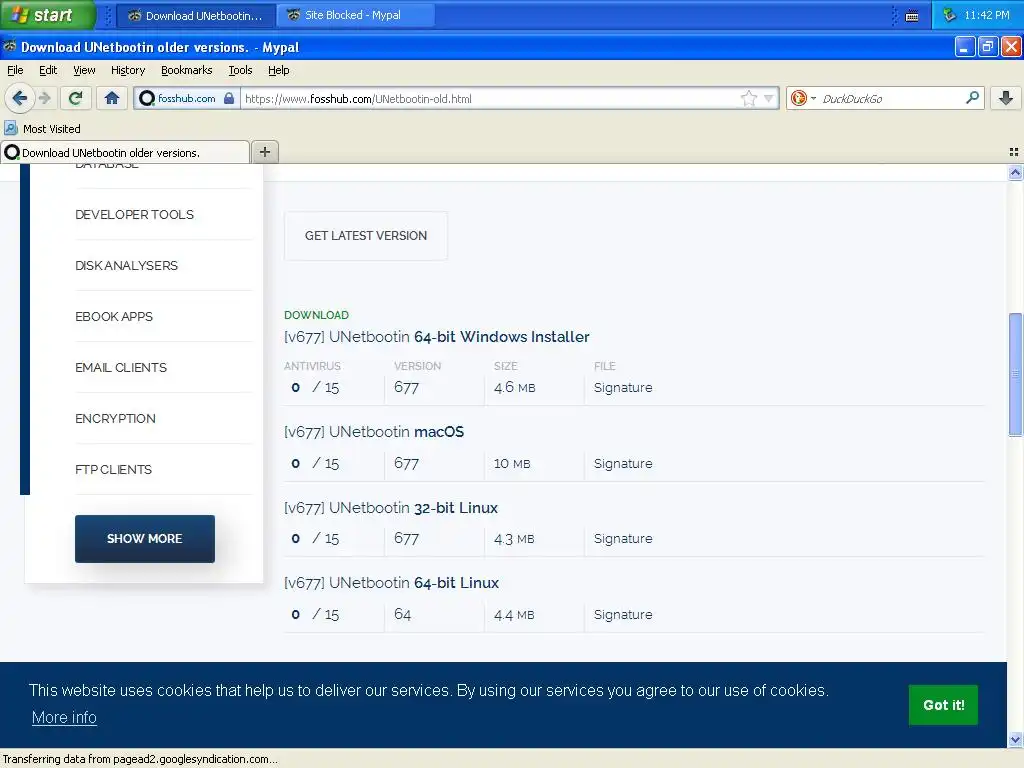The width and height of the screenshot is (1024, 768).
Task: Click the vertical scrollbar thumb
Action: pyautogui.click(x=1015, y=374)
